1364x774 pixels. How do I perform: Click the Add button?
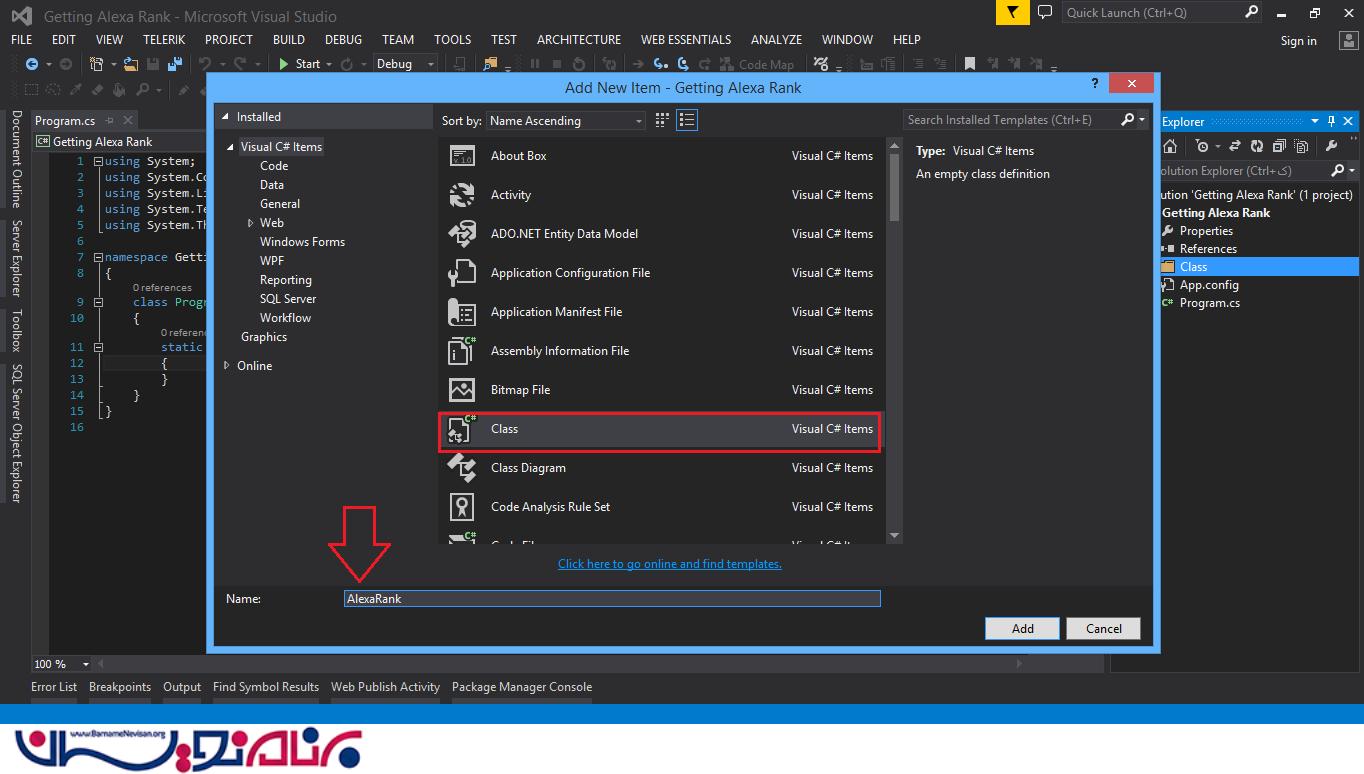[1022, 629]
